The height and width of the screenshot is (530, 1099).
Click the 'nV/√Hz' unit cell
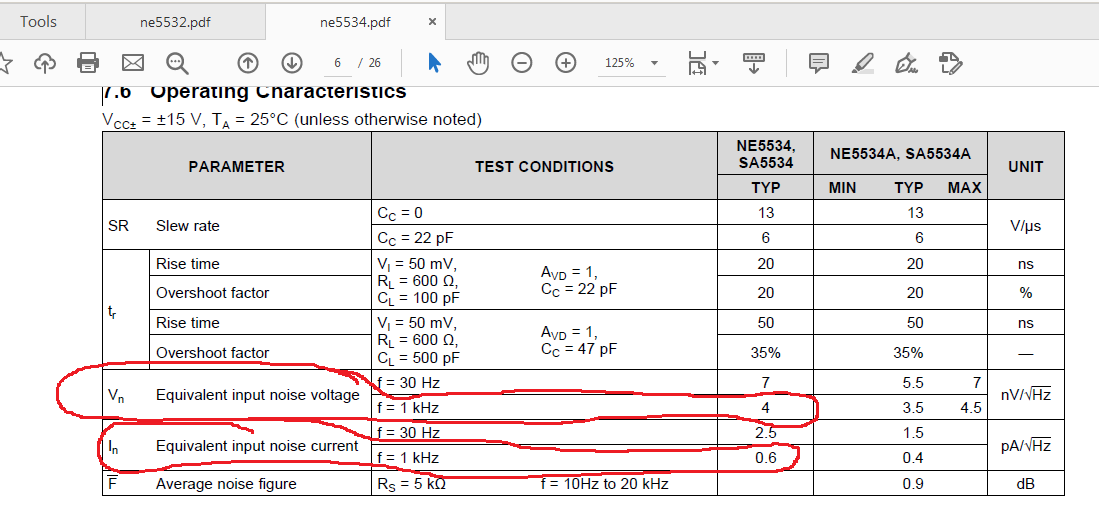coord(1026,395)
